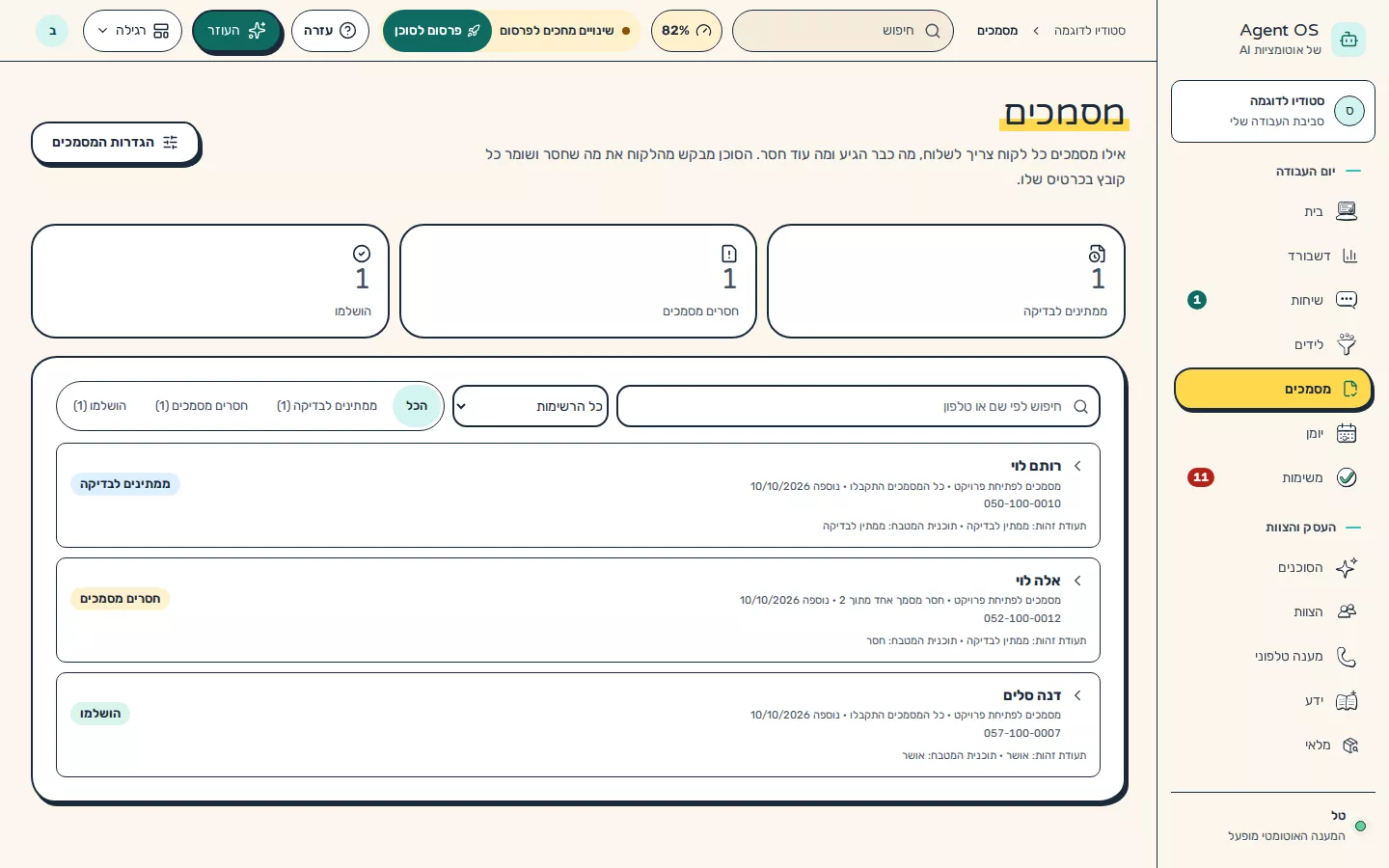
Task: Click the ממתינים לבדיקה status badge
Action: click(125, 484)
